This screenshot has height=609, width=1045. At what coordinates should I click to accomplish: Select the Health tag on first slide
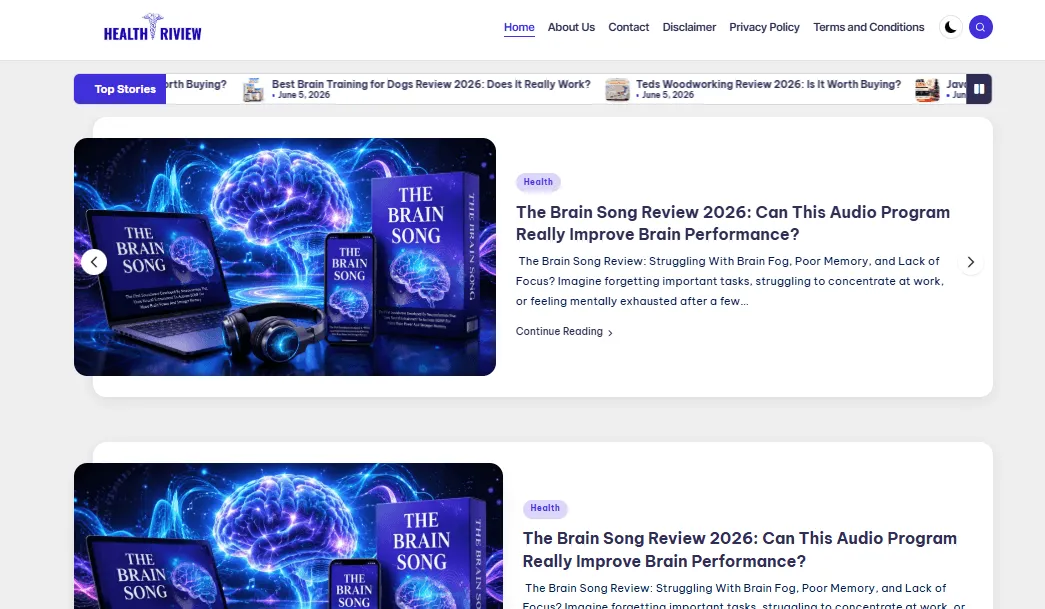coord(538,182)
